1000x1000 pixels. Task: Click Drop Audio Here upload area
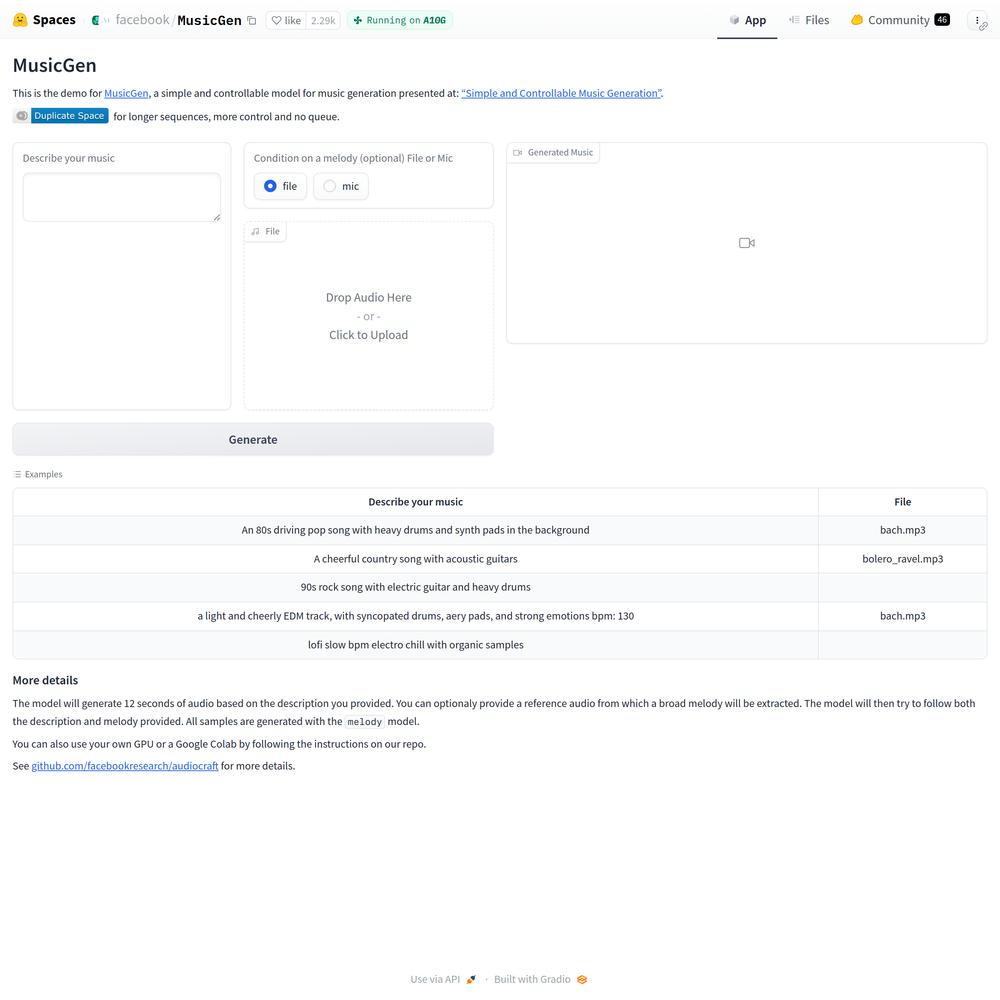[x=369, y=316]
